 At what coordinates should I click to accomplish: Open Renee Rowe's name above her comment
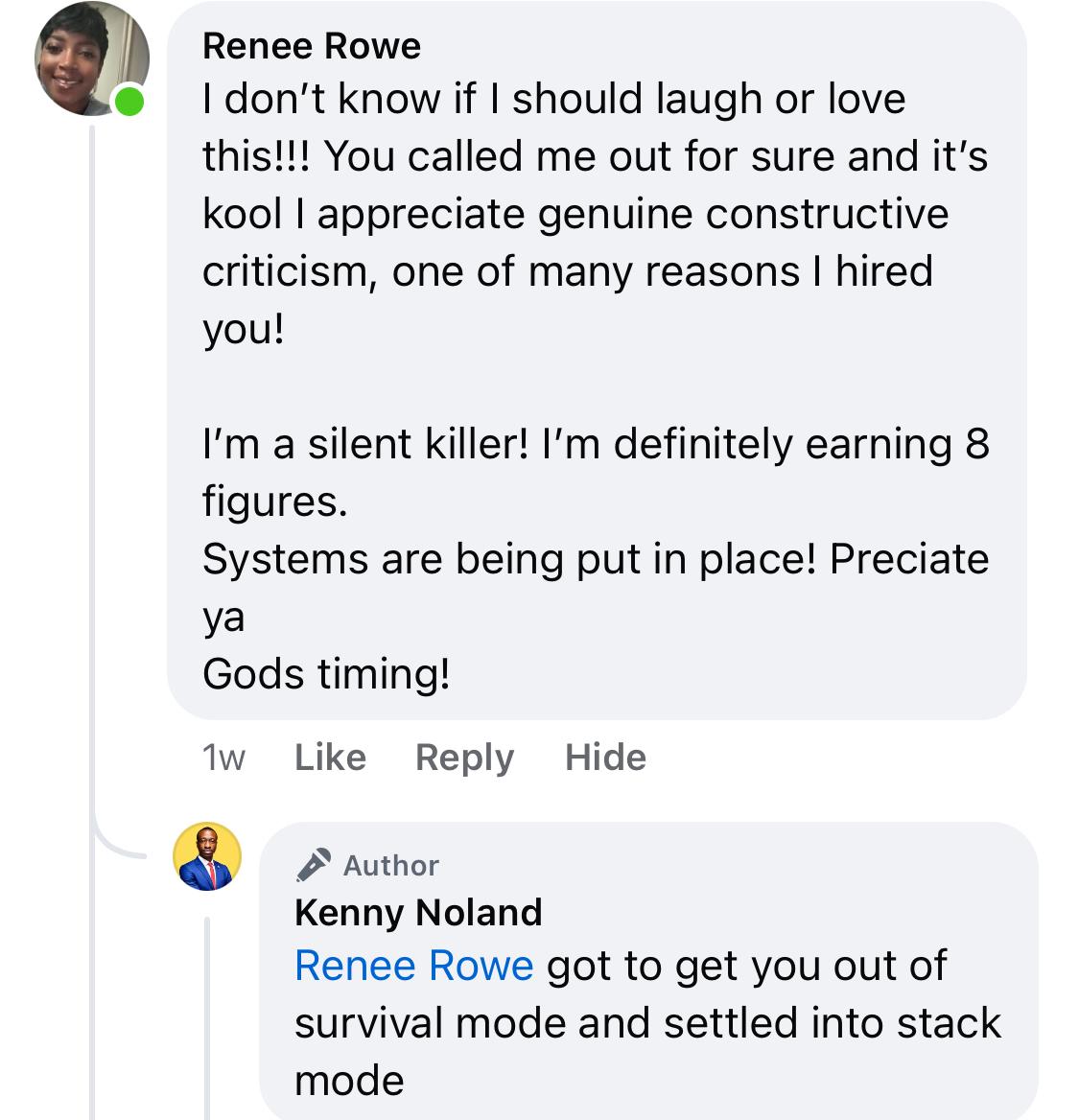(x=312, y=46)
